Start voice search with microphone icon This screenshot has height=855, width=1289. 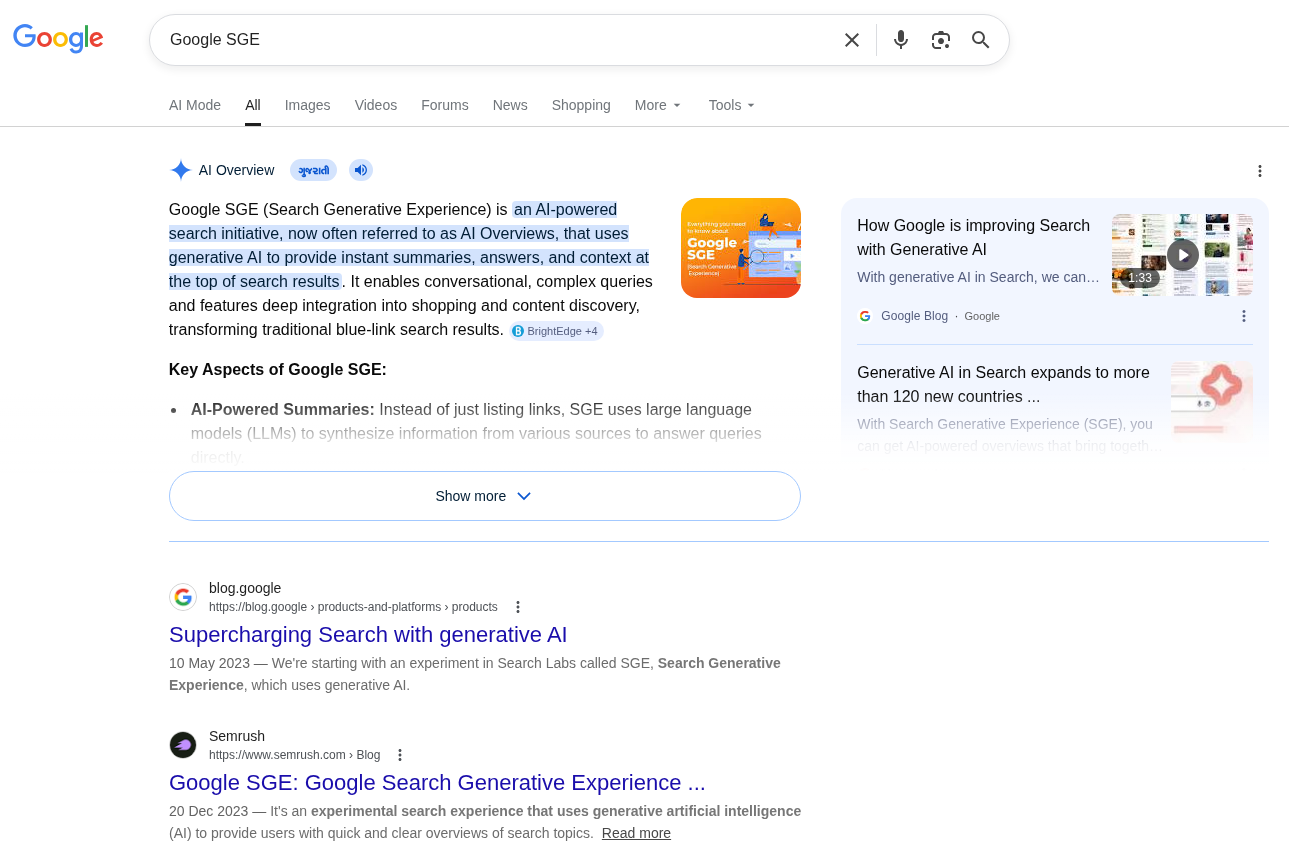(901, 40)
